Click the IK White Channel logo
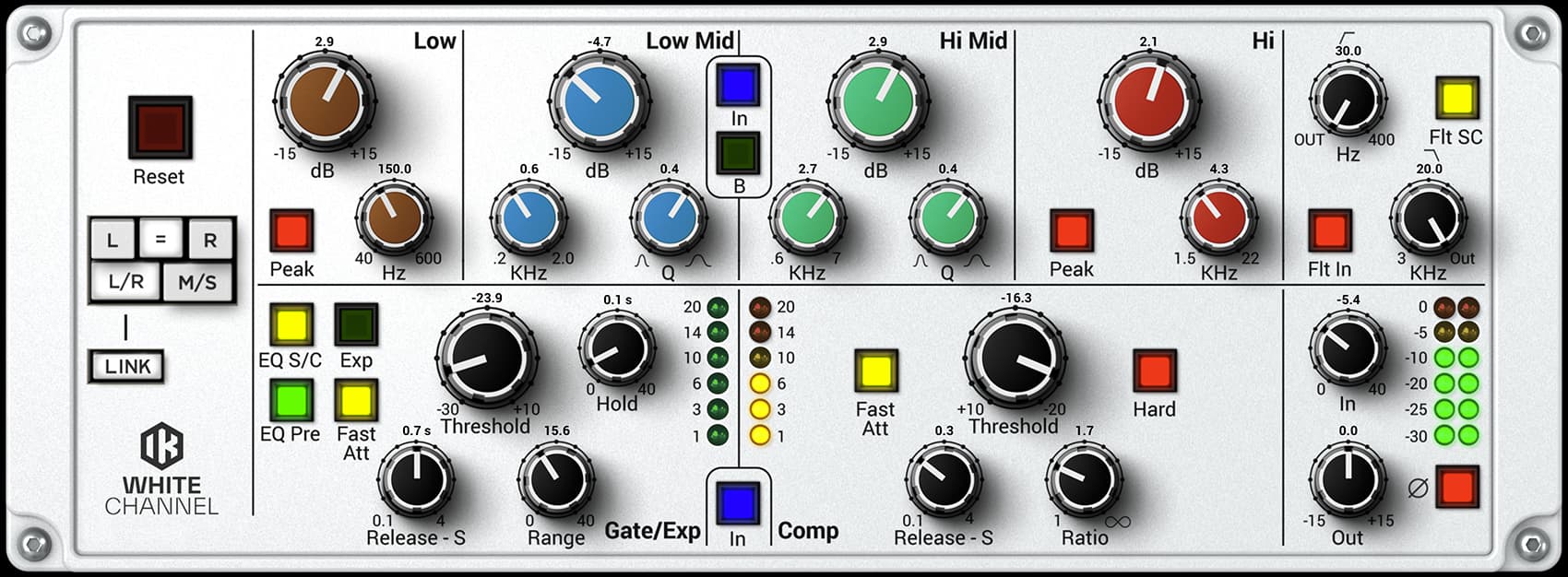Viewport: 1568px width, 577px height. click(161, 445)
